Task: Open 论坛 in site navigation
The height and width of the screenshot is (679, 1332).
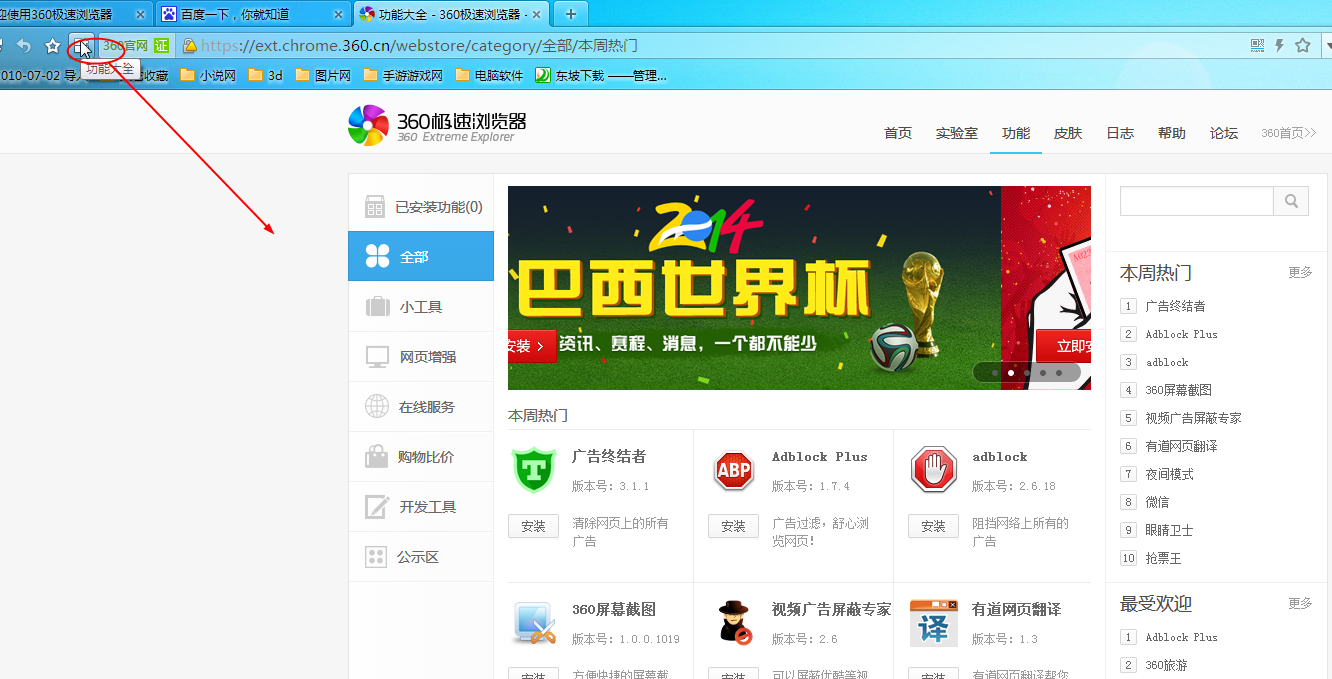Action: 1224,133
